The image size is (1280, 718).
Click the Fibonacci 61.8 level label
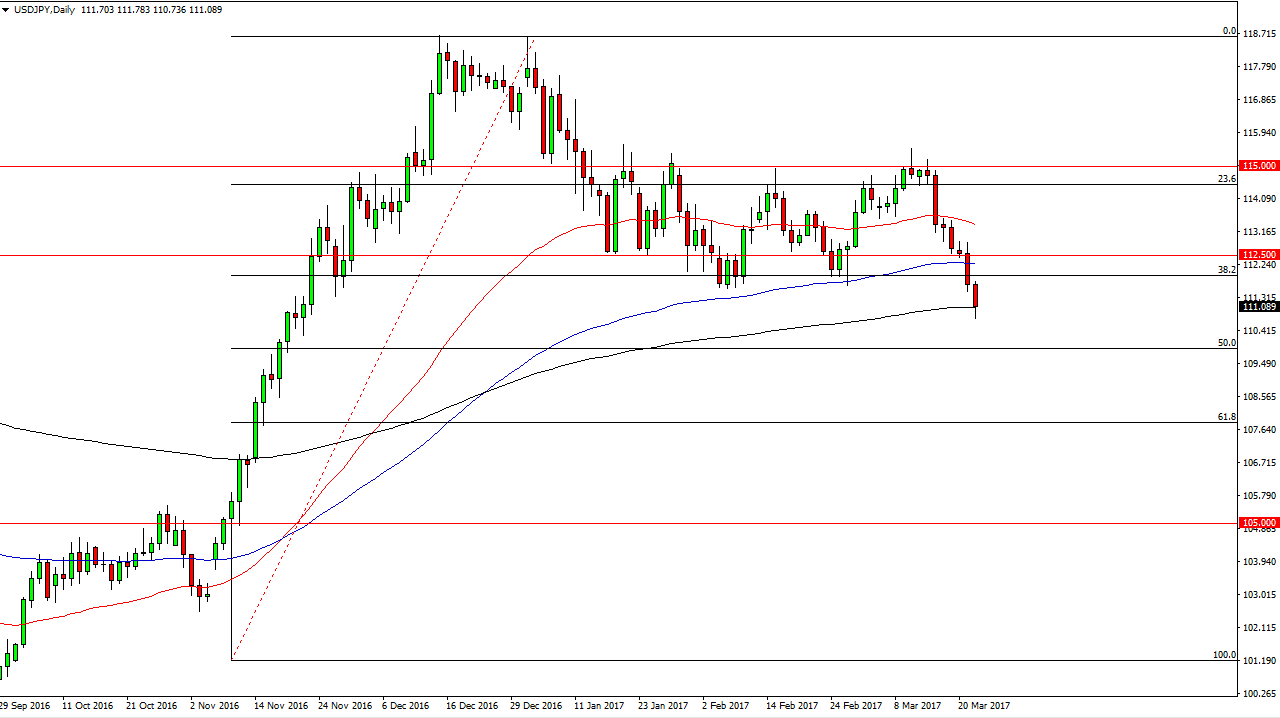(1227, 416)
